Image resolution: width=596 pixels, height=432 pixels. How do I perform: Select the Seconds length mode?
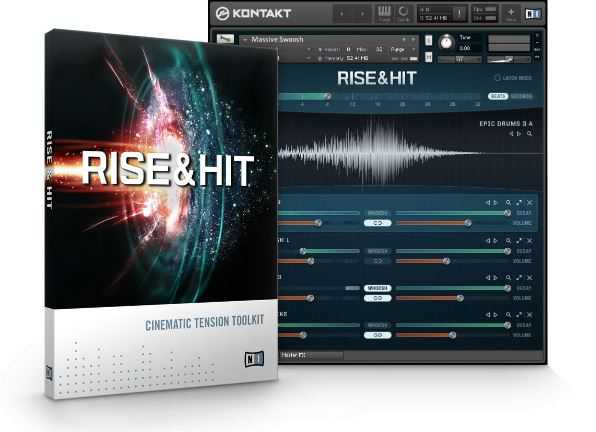(x=522, y=97)
